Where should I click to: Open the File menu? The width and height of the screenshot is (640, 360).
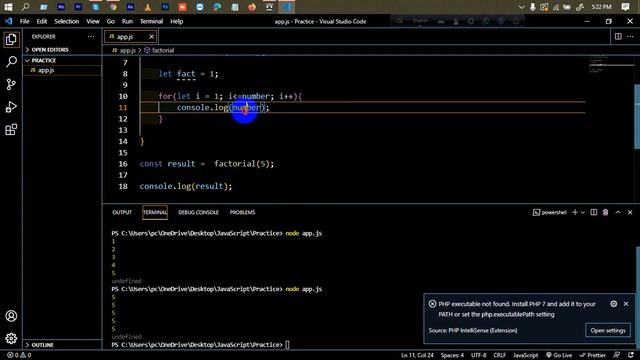(24, 21)
